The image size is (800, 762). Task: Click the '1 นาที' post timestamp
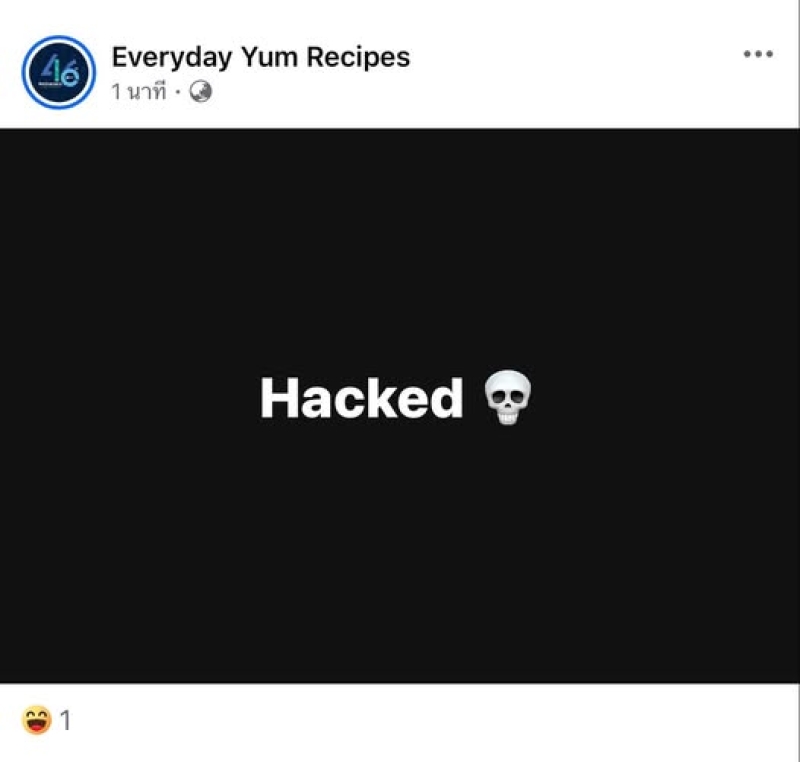(139, 92)
